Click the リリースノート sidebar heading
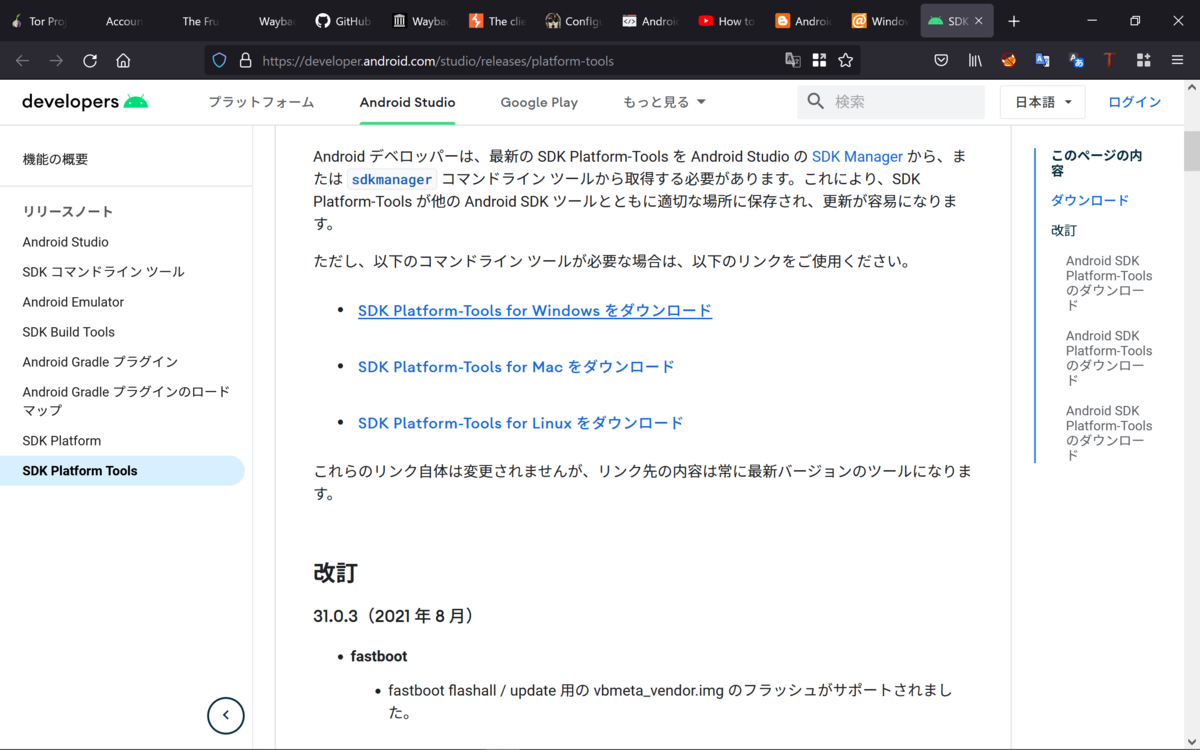Viewport: 1200px width, 750px height. (68, 212)
